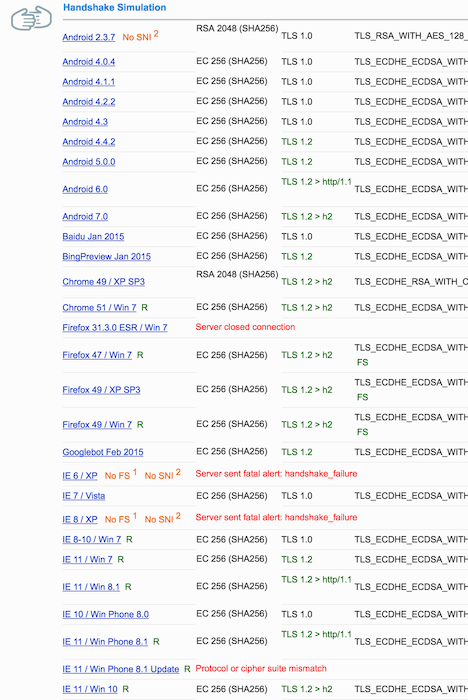Open the Android 4.1.1 link
The height and width of the screenshot is (700, 468).
(x=89, y=82)
